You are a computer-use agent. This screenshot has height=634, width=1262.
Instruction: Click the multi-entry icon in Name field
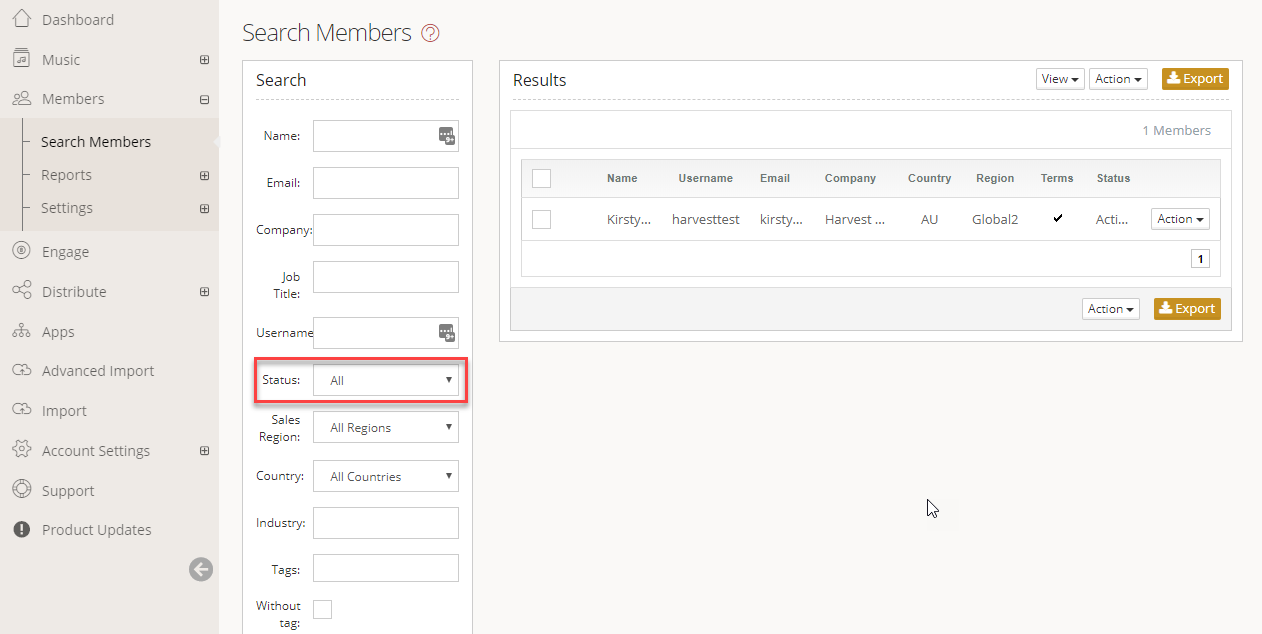click(447, 136)
